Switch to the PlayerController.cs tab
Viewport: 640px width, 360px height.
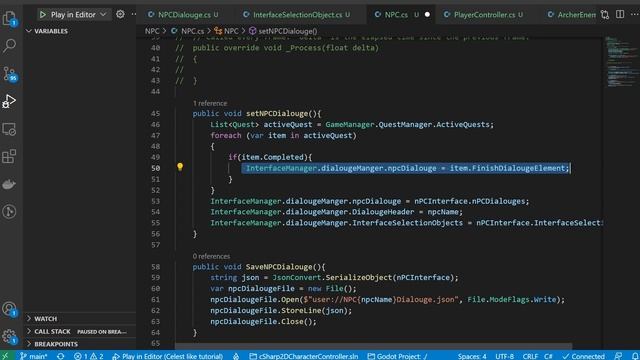pos(484,15)
